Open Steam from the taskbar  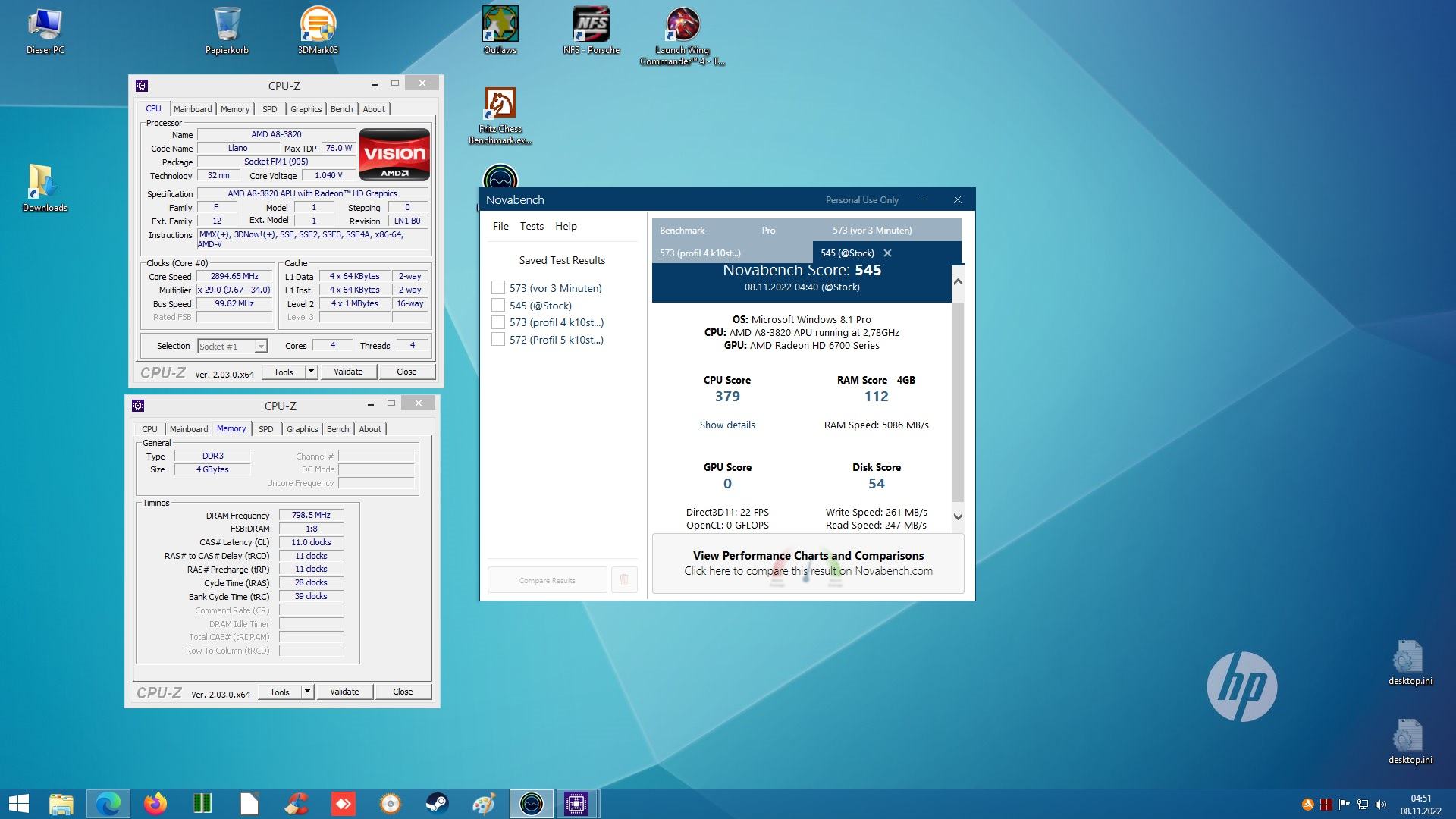coord(437,804)
